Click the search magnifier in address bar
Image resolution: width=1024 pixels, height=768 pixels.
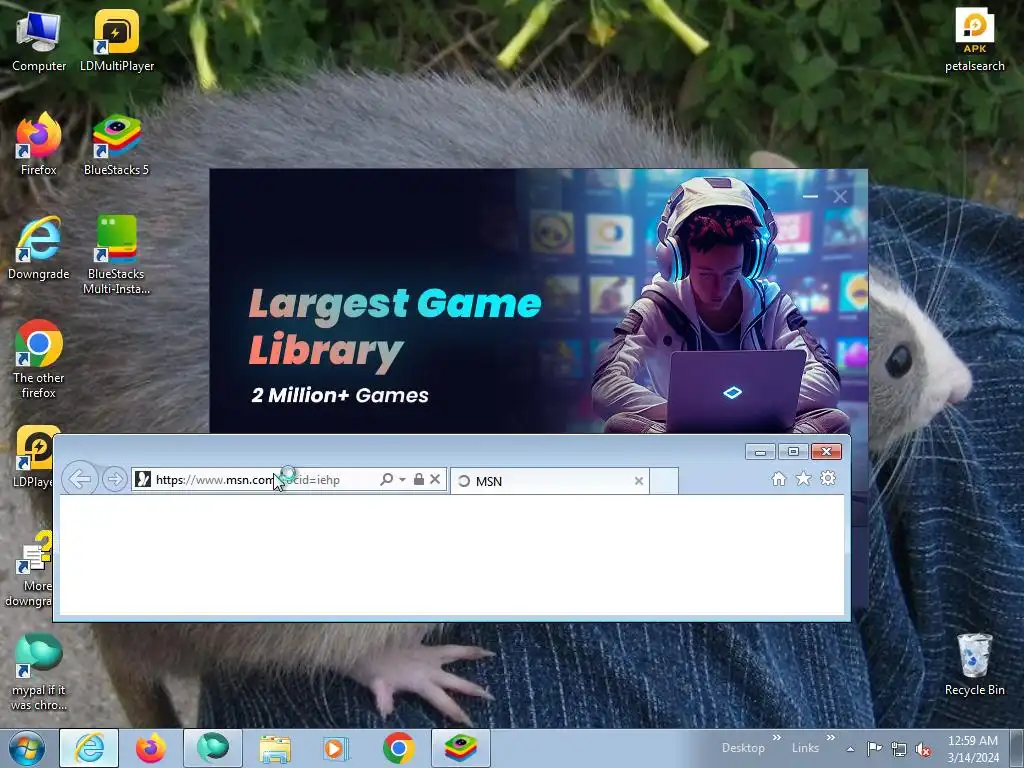click(387, 479)
